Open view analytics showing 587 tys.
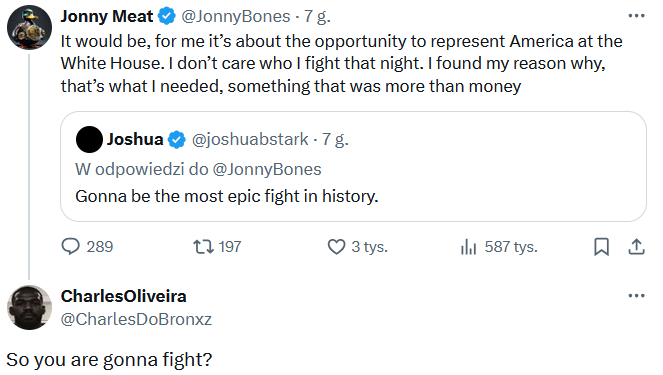Screen dimensions: 663x375 coord(468,247)
